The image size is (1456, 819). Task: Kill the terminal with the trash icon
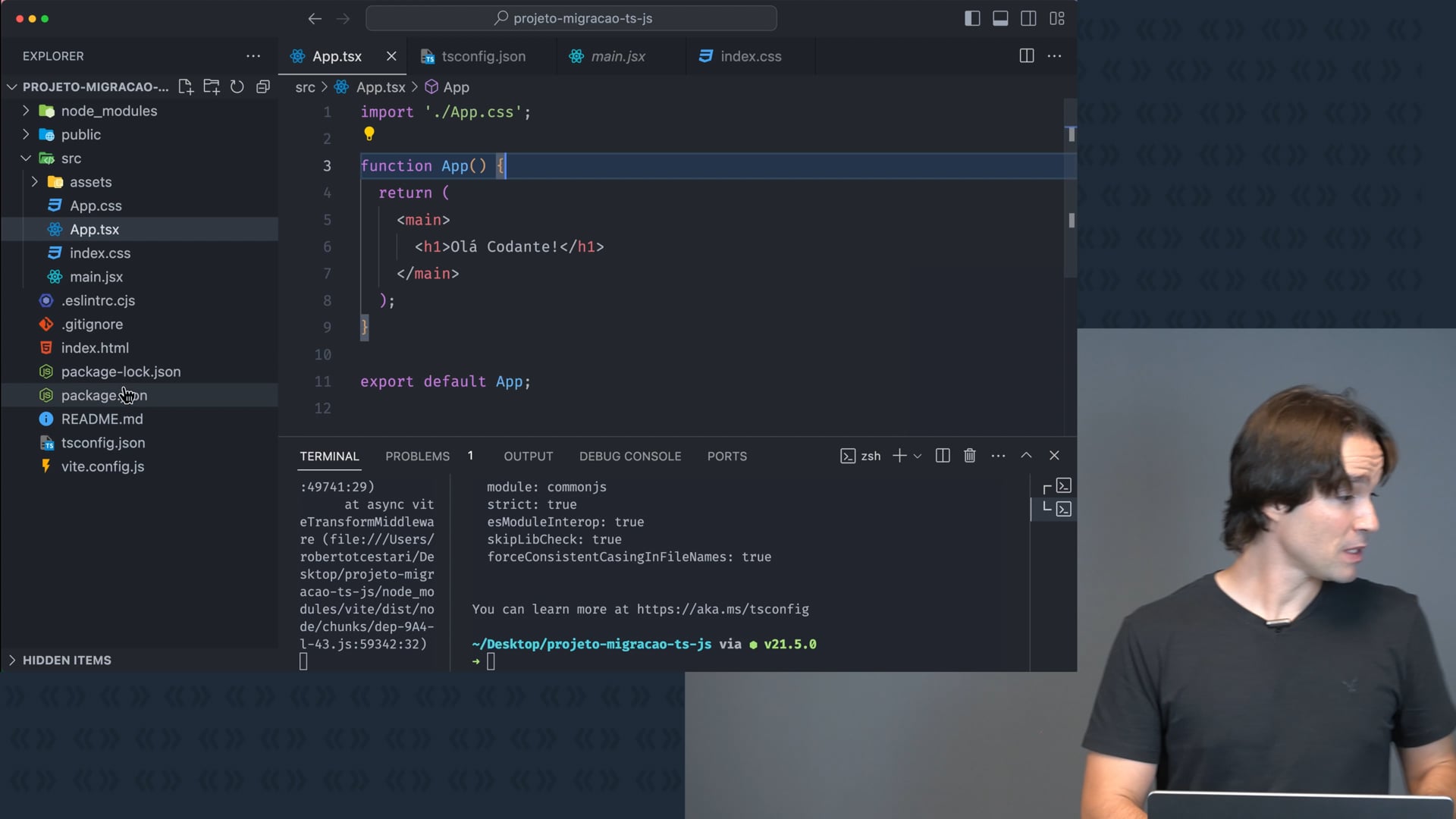[969, 456]
